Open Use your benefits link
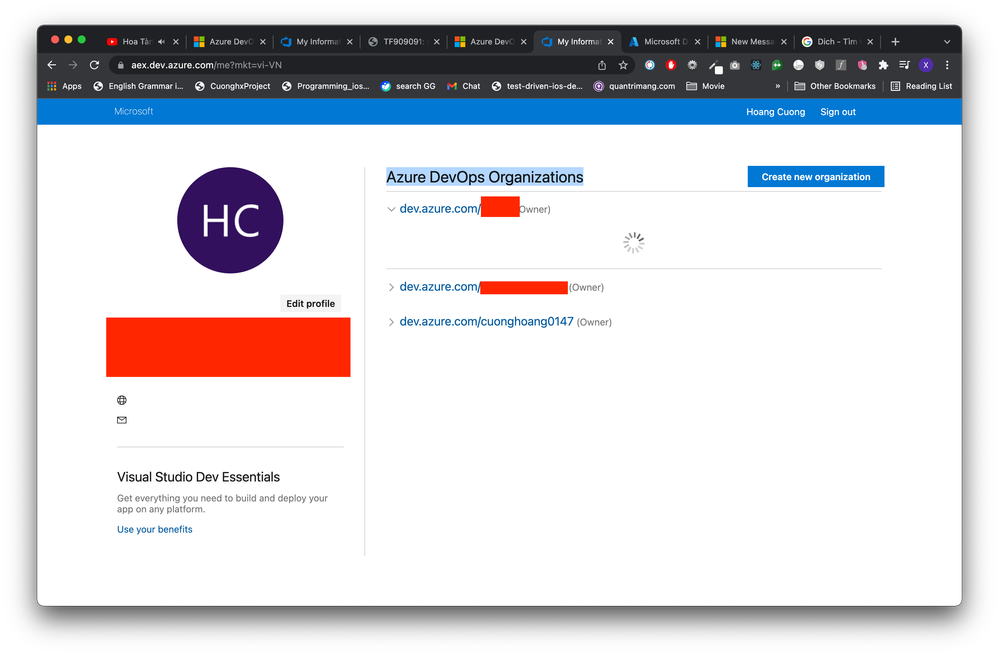999x655 pixels. click(x=155, y=529)
